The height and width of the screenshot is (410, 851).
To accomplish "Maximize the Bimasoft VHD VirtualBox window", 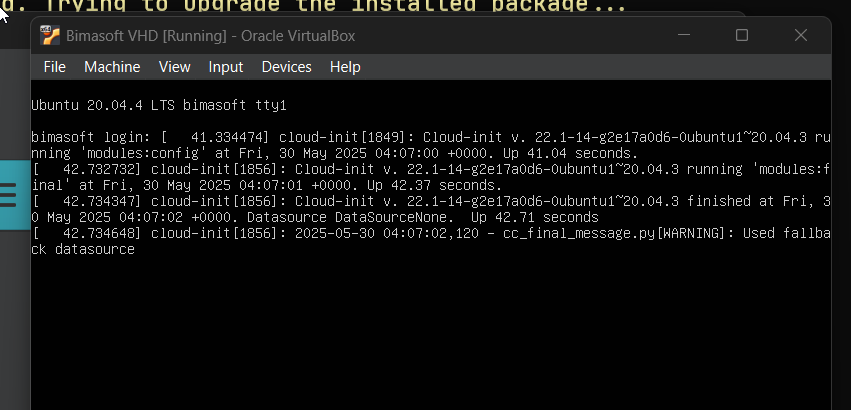I will click(742, 35).
